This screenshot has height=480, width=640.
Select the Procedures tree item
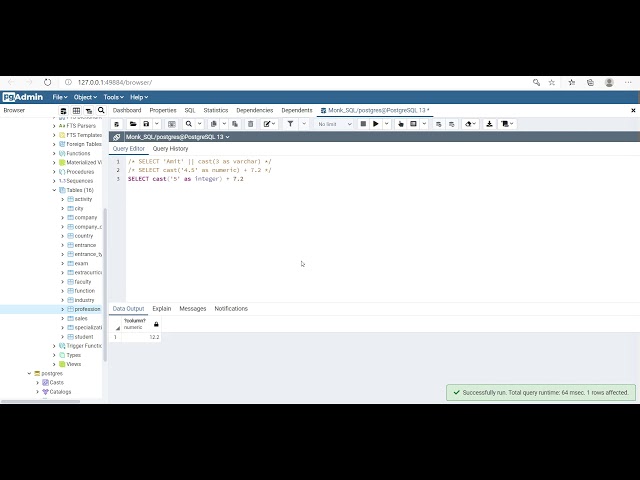80,172
